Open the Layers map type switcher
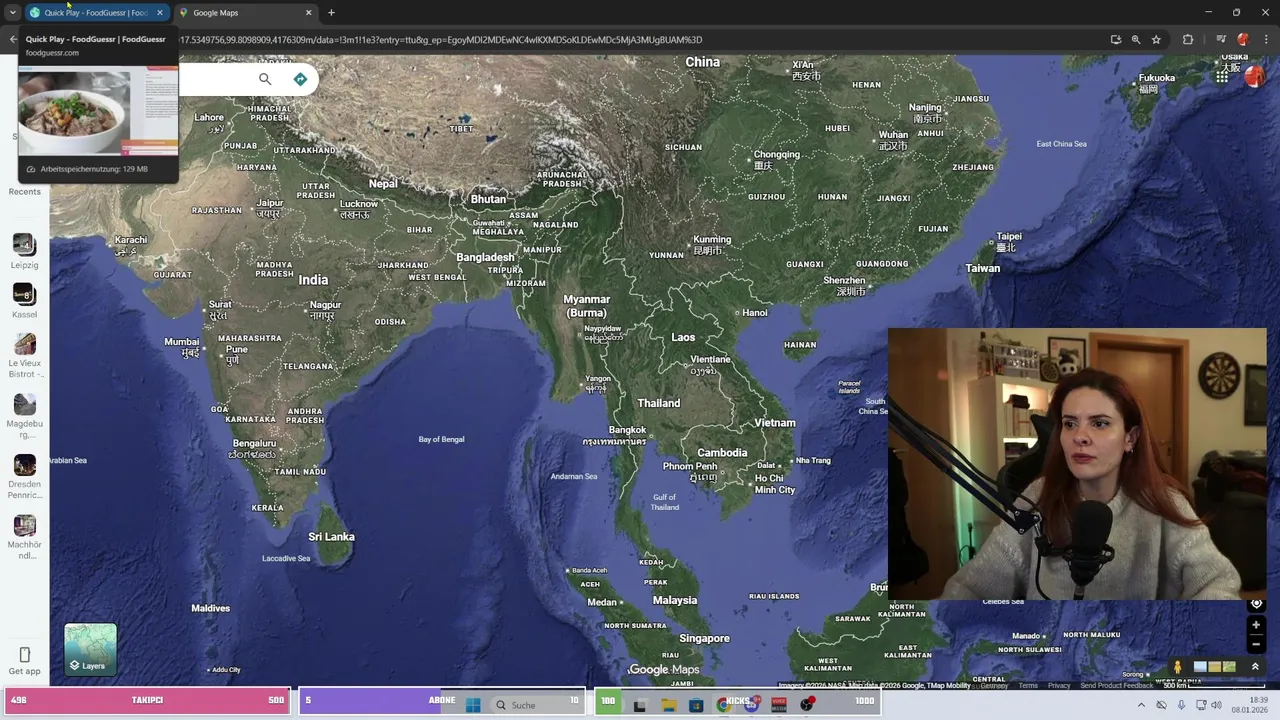Viewport: 1280px width, 720px height. click(x=90, y=649)
